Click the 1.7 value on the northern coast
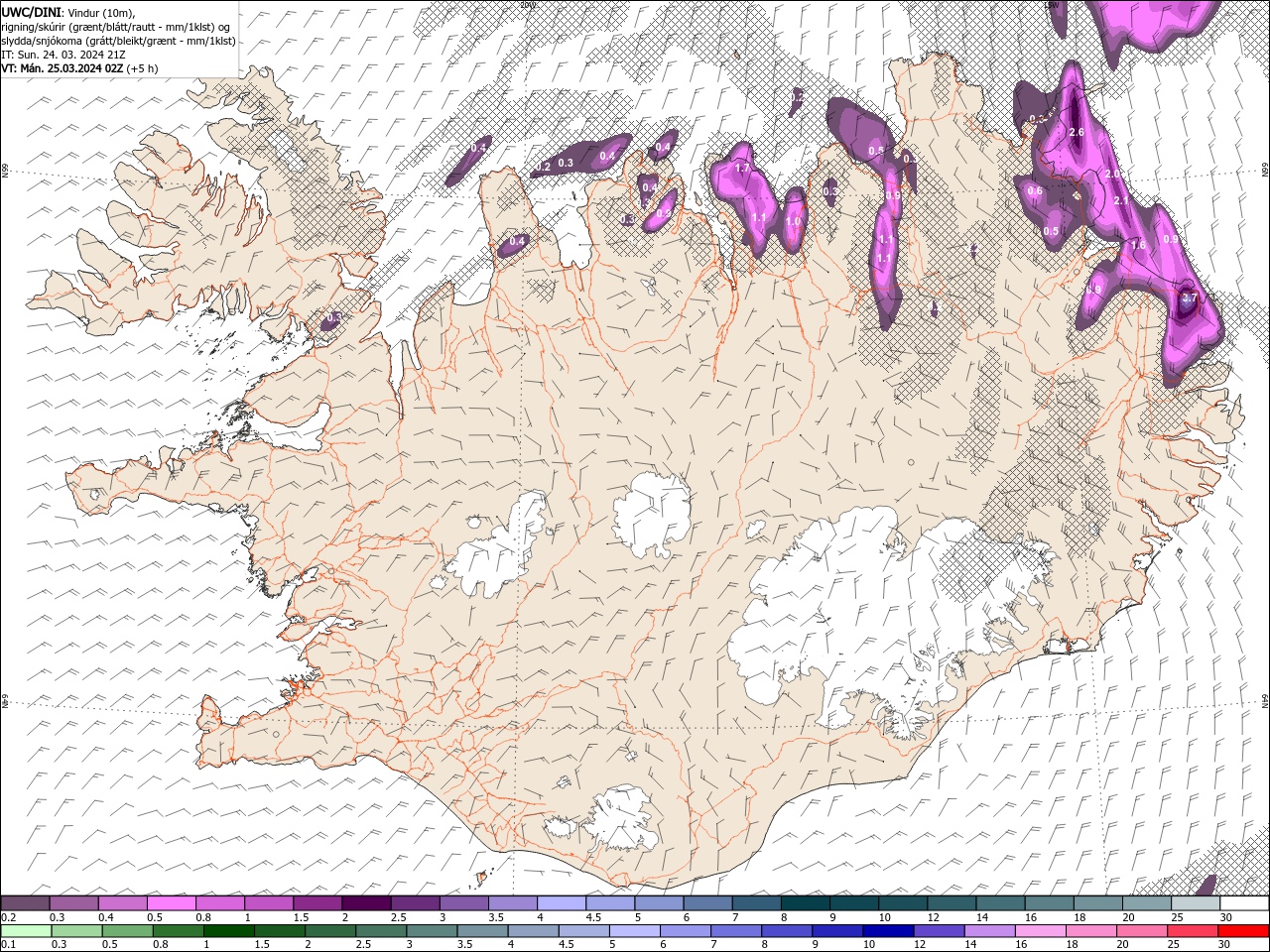This screenshot has height=952, width=1270. pyautogui.click(x=742, y=169)
